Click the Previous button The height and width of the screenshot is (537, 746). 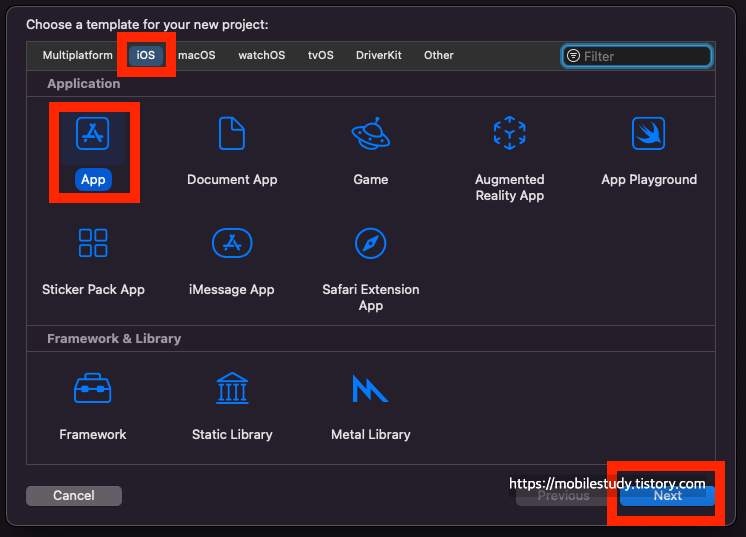coord(563,496)
